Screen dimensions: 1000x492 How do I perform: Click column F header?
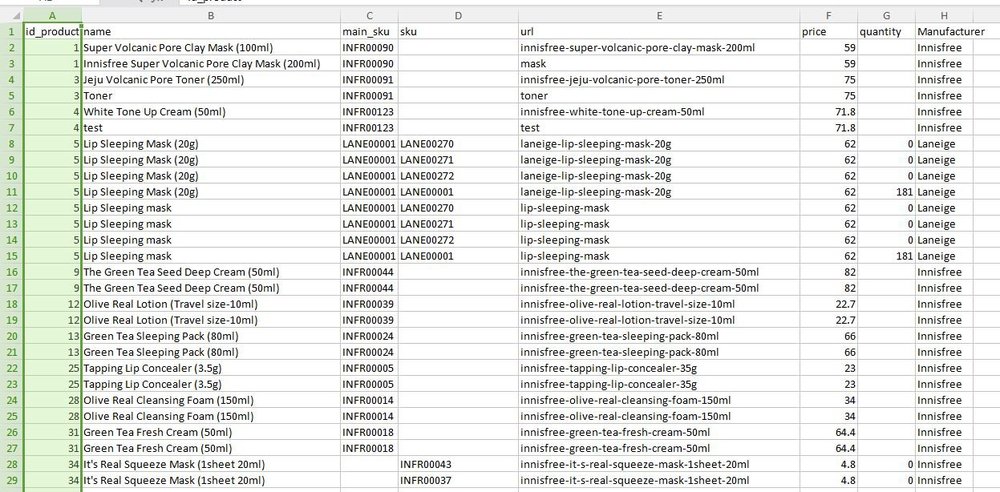coord(828,15)
